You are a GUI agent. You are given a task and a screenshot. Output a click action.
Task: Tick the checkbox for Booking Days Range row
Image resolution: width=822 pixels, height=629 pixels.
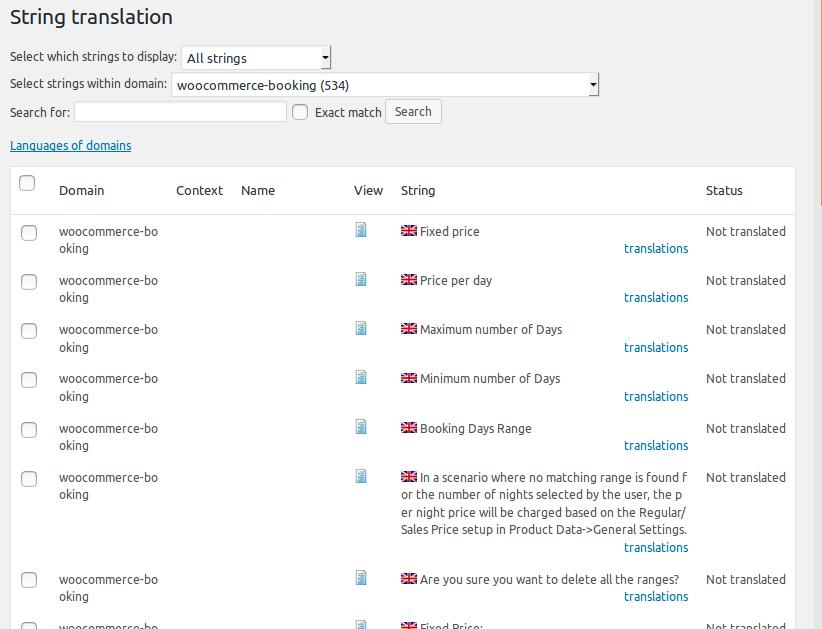point(29,430)
